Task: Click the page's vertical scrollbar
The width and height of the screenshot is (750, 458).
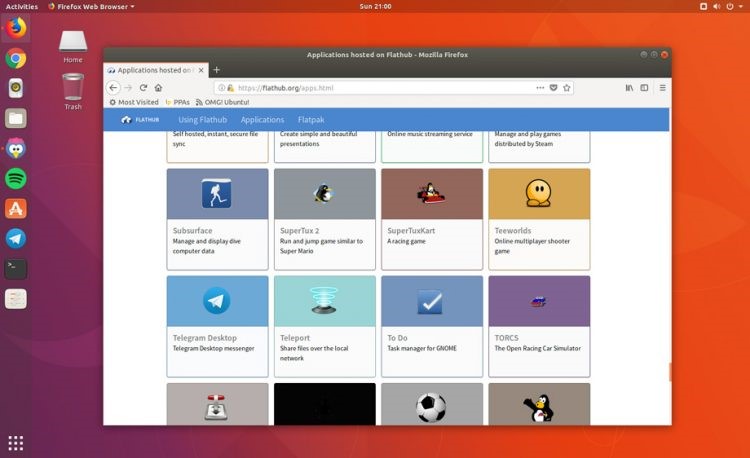Action: [668, 370]
